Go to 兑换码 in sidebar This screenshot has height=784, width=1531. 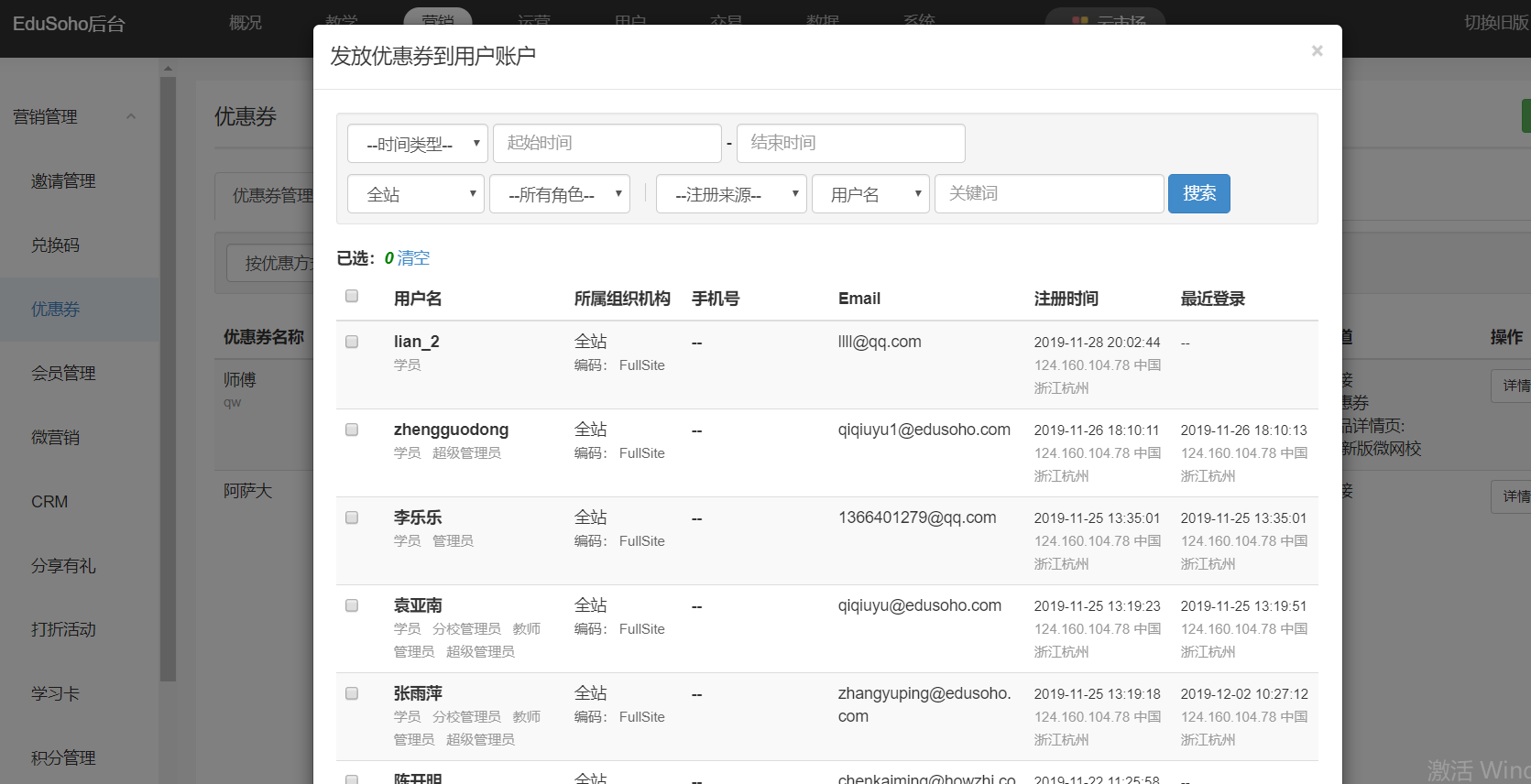[x=55, y=245]
